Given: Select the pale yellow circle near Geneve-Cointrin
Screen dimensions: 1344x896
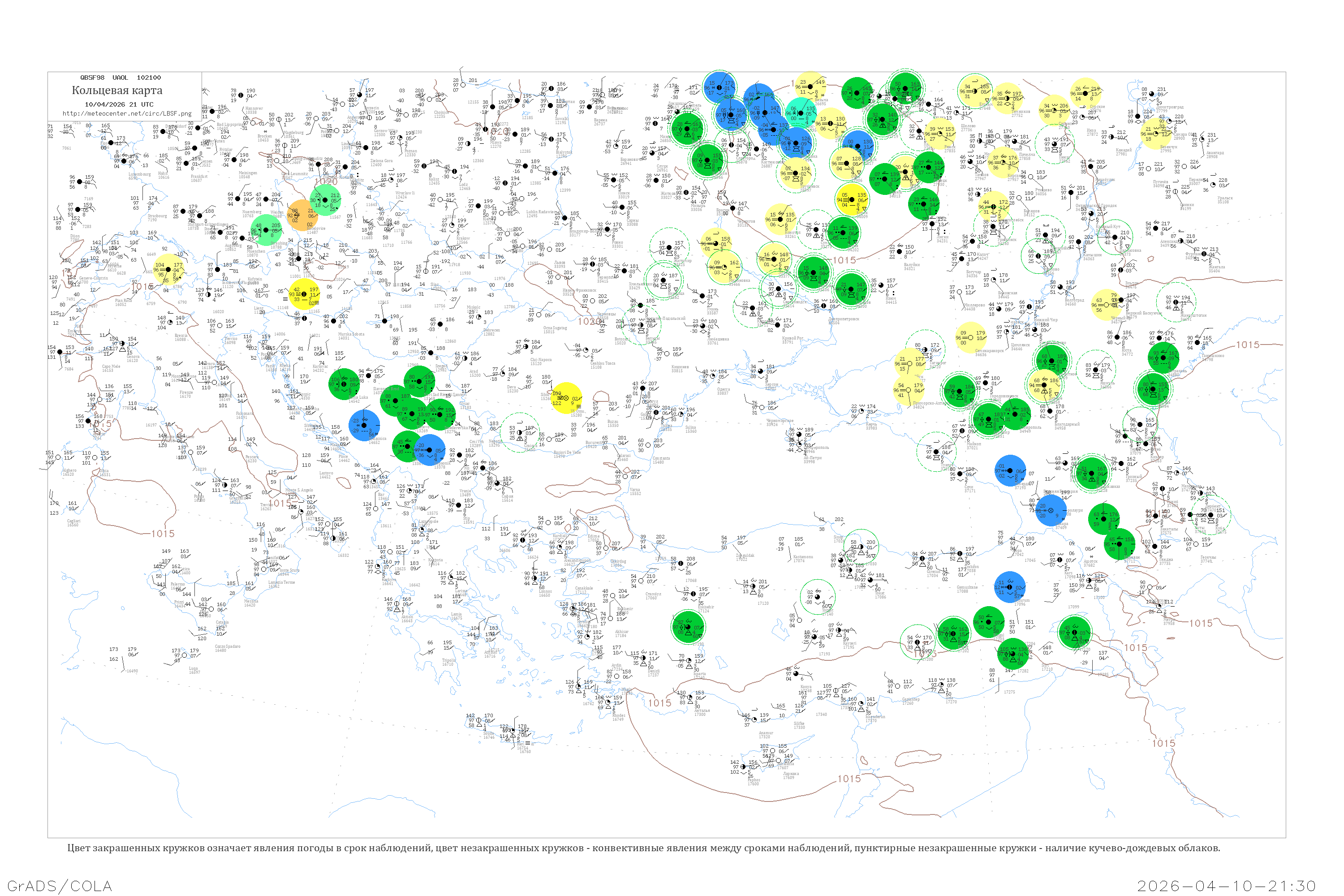Looking at the screenshot, I should [168, 270].
